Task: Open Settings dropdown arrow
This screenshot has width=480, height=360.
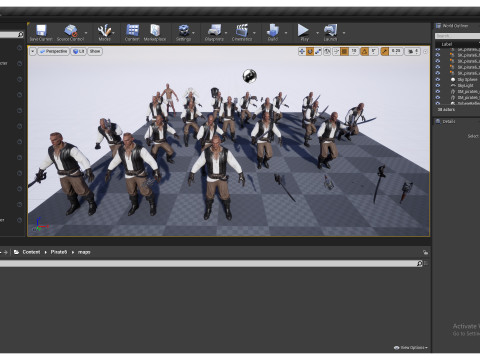Action: coord(193,33)
